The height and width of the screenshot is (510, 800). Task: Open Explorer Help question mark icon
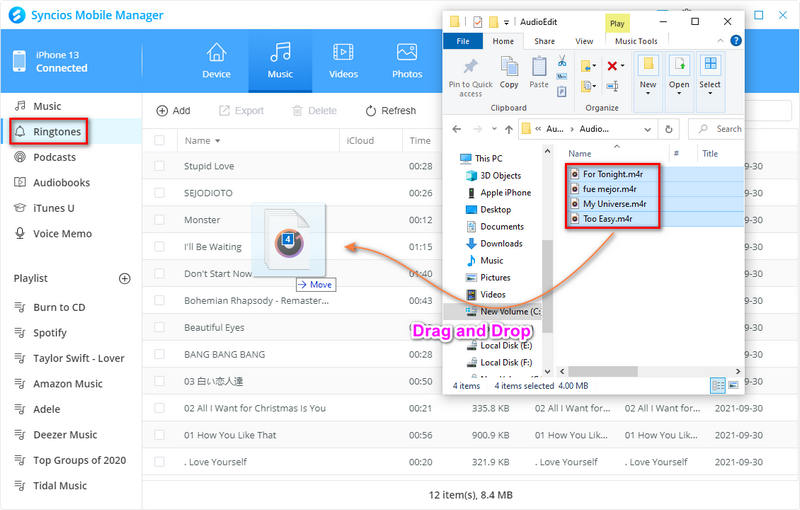736,41
